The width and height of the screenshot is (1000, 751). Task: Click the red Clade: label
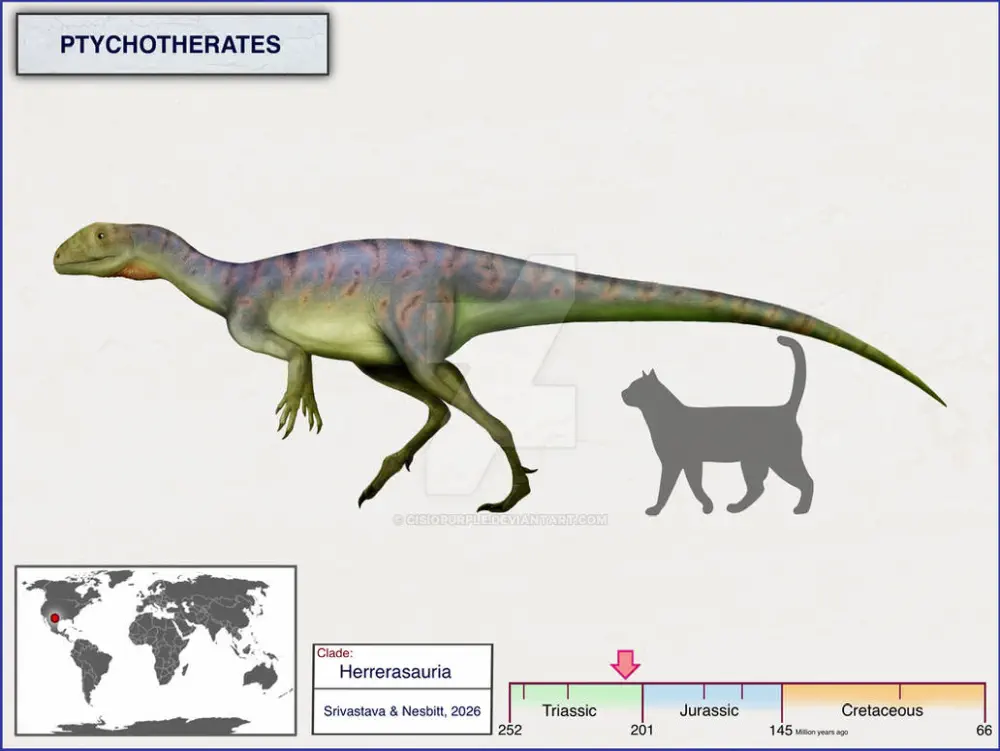(x=334, y=653)
